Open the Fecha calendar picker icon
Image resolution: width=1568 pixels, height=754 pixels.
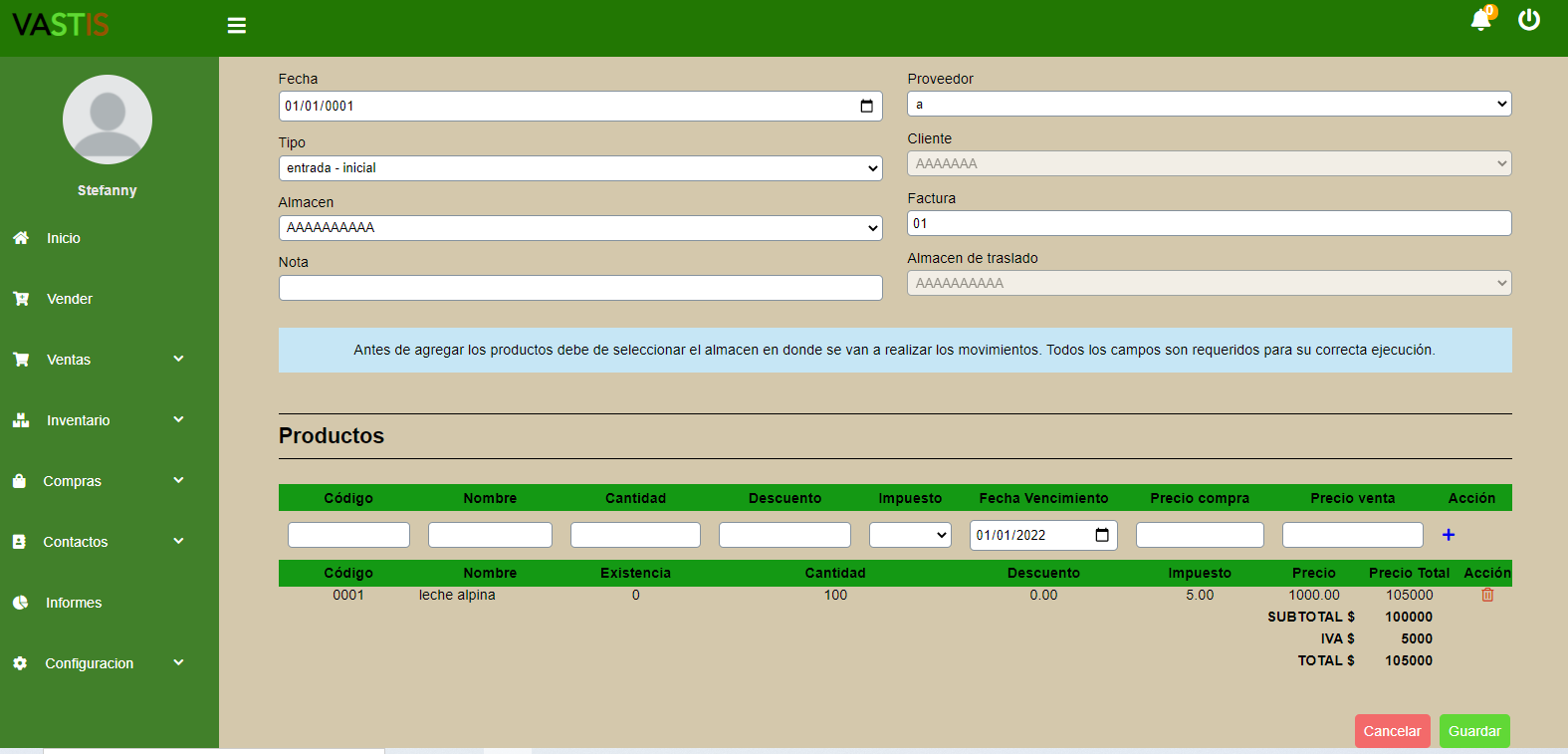click(x=866, y=106)
